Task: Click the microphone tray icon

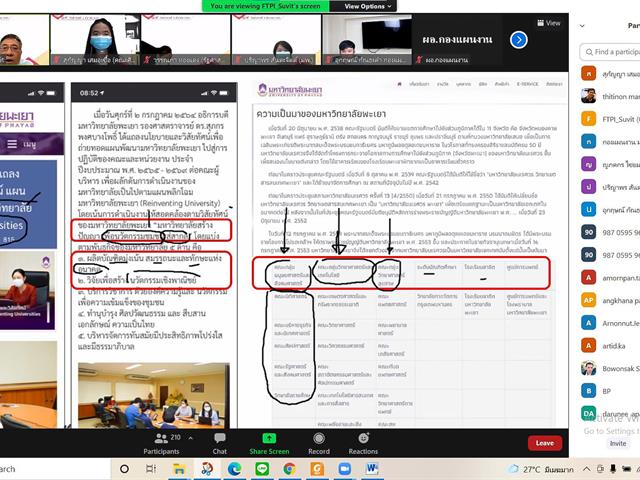Action: click(x=613, y=469)
